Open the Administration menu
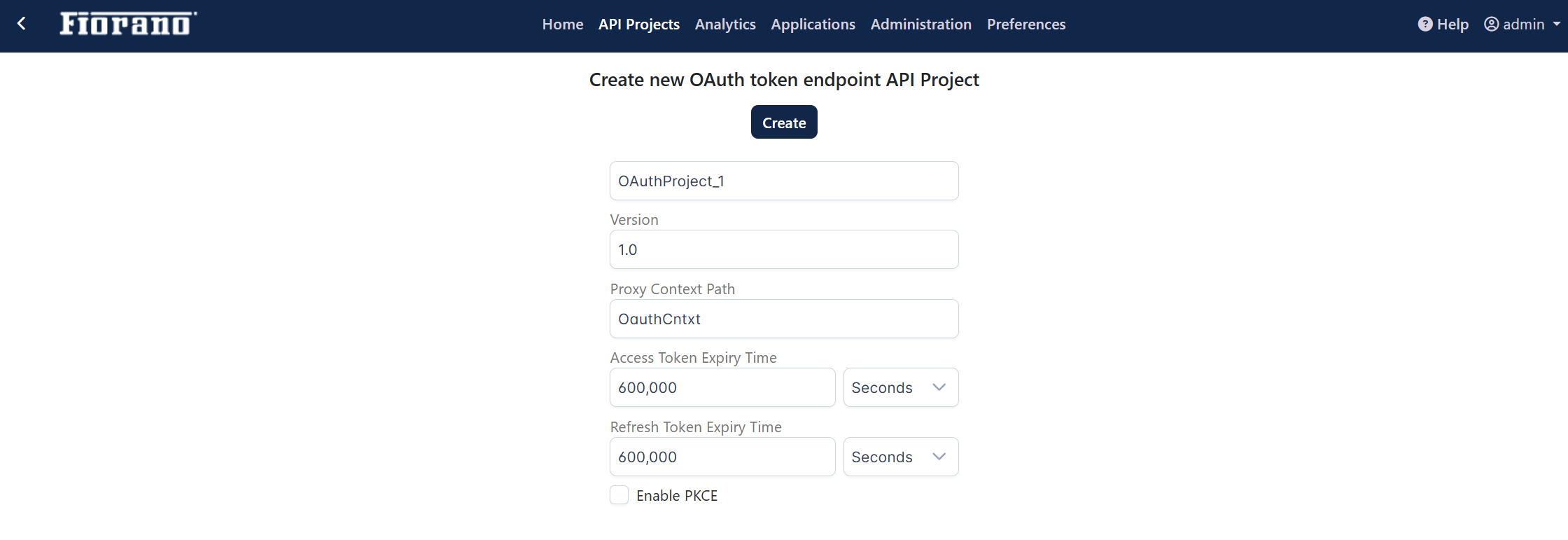The height and width of the screenshot is (540, 1568). pos(920,25)
